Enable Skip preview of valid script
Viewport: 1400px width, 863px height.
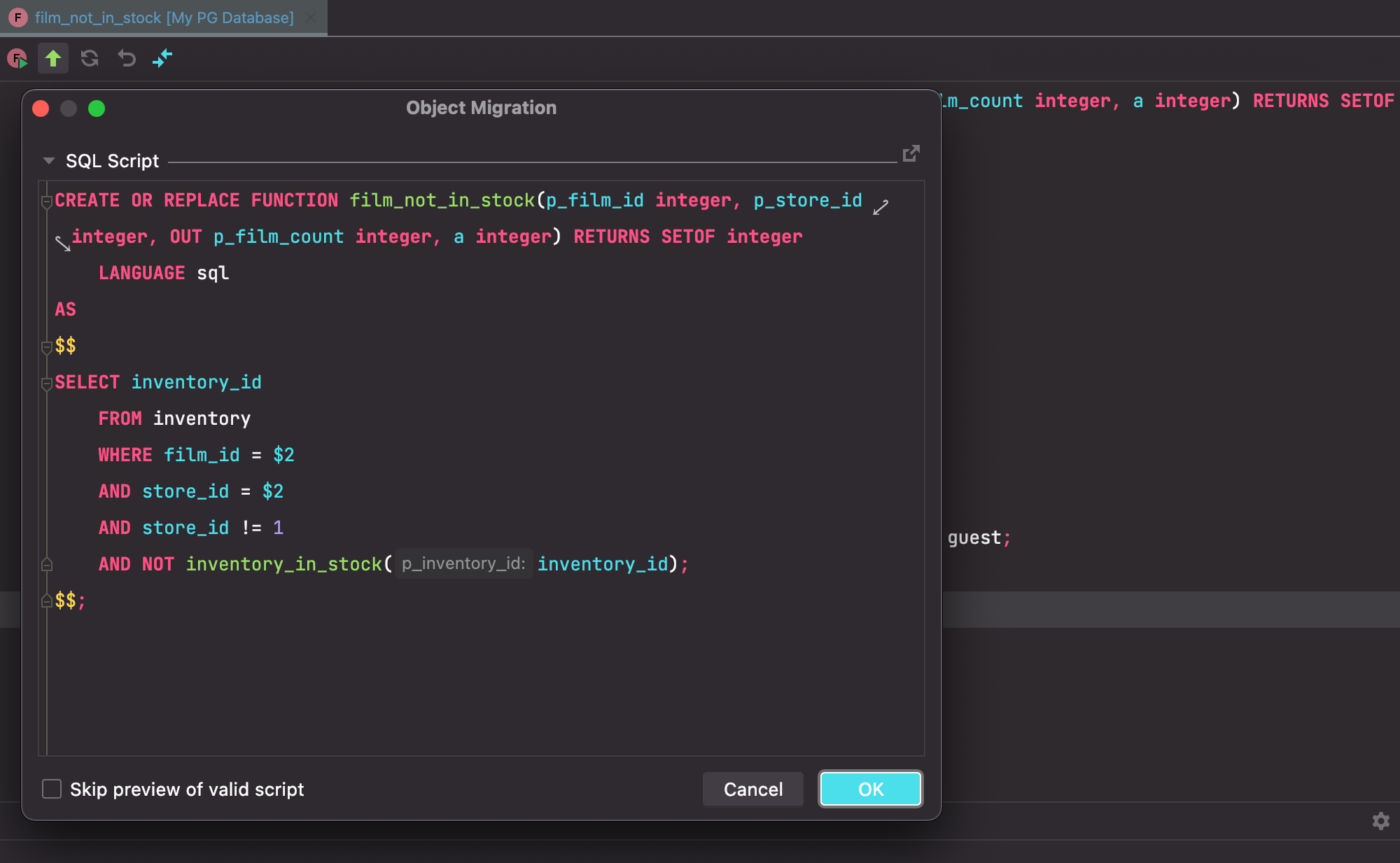point(52,789)
